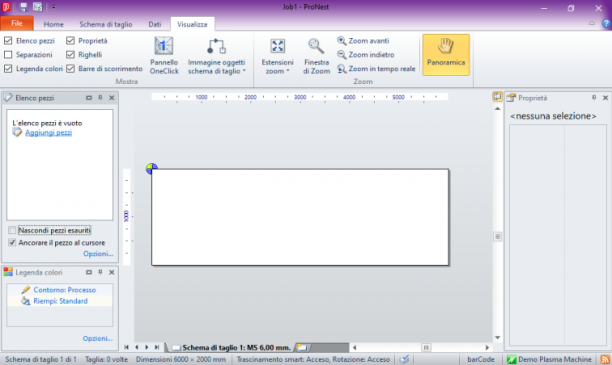Click Riempi: Standard legend entry
Viewport: 612px width, 365px height.
coord(60,301)
